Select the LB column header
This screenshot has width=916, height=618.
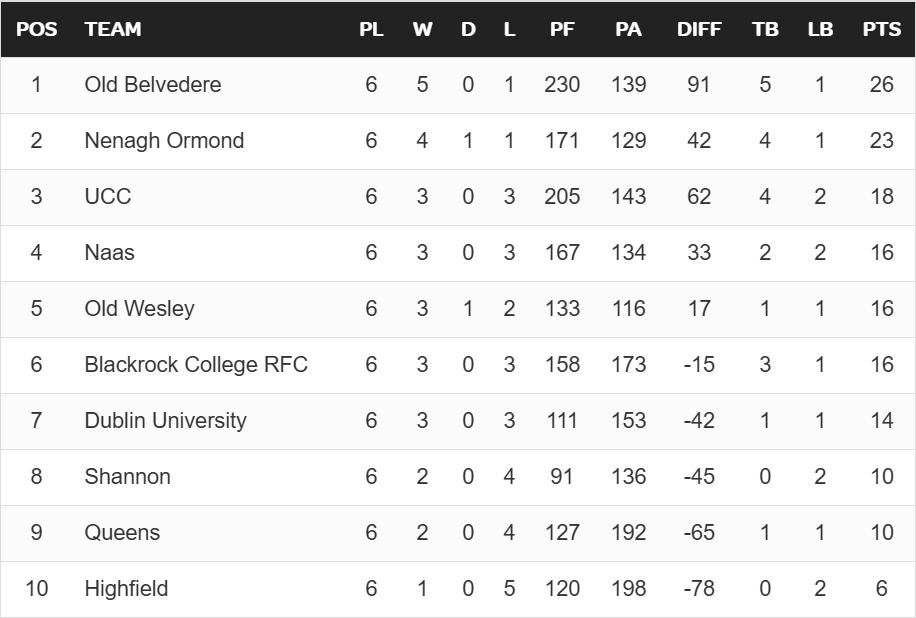pos(820,29)
